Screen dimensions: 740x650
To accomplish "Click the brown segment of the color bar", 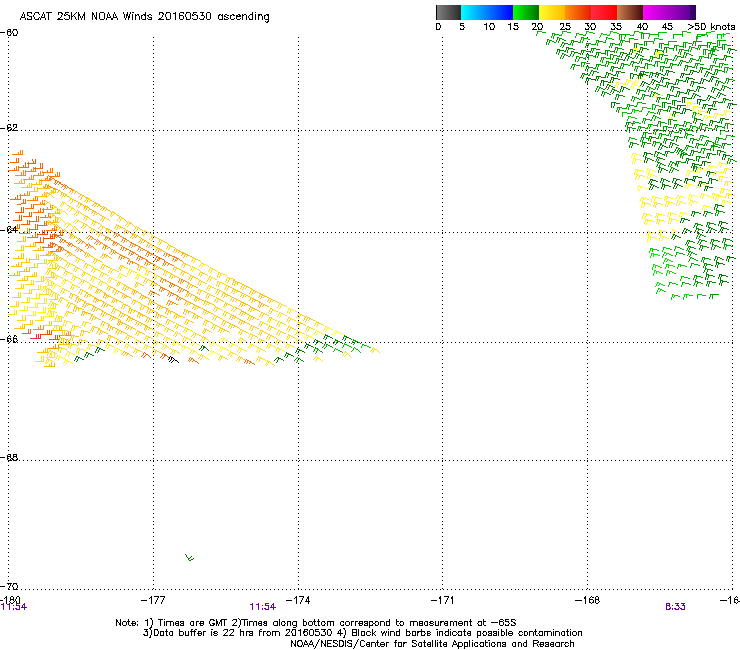I will coord(630,12).
